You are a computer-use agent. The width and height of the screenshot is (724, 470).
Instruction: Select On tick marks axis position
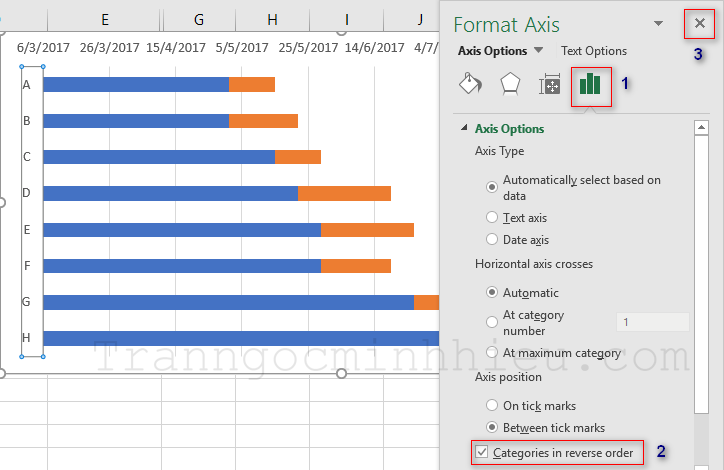click(492, 405)
